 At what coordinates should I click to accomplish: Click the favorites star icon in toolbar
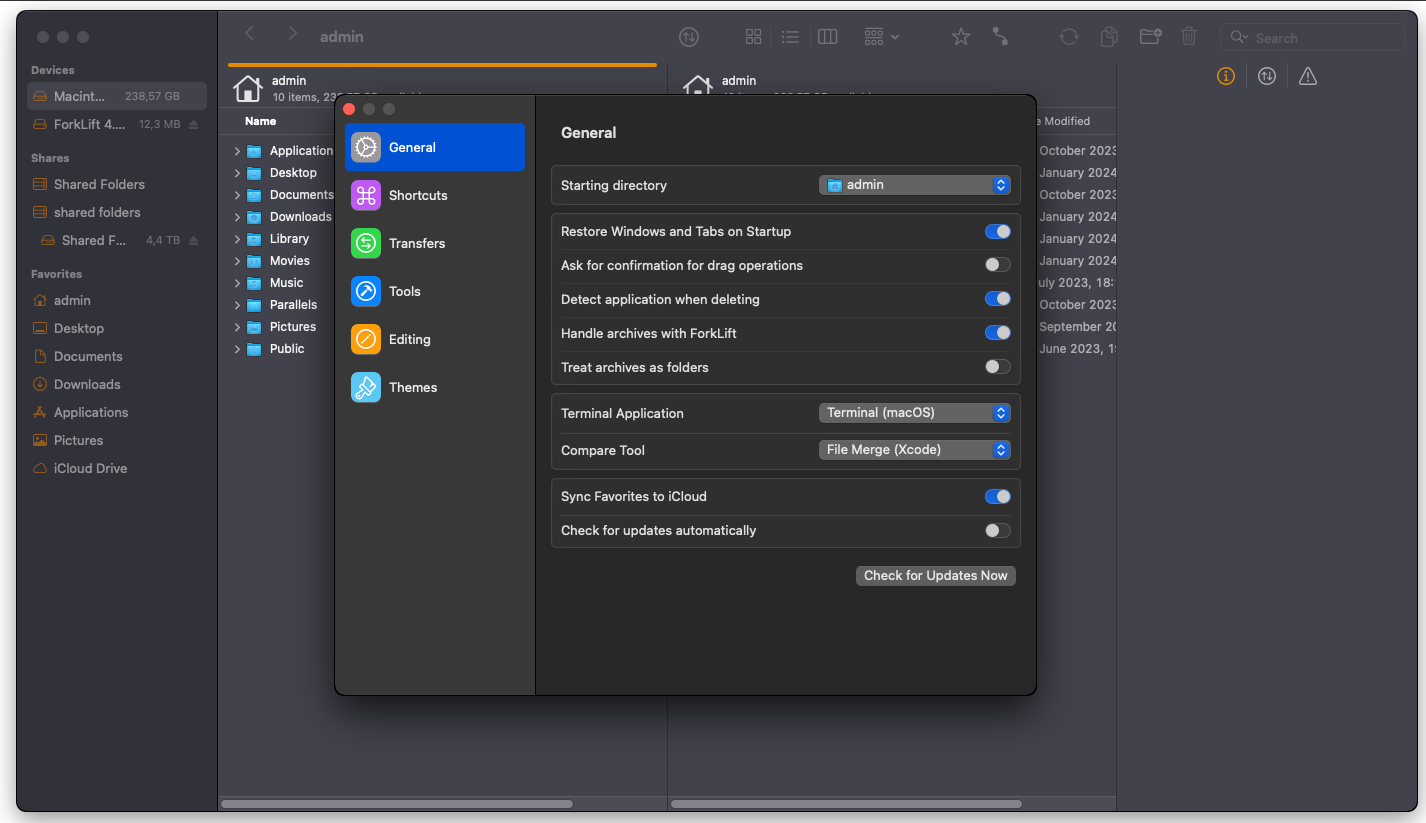pos(960,37)
